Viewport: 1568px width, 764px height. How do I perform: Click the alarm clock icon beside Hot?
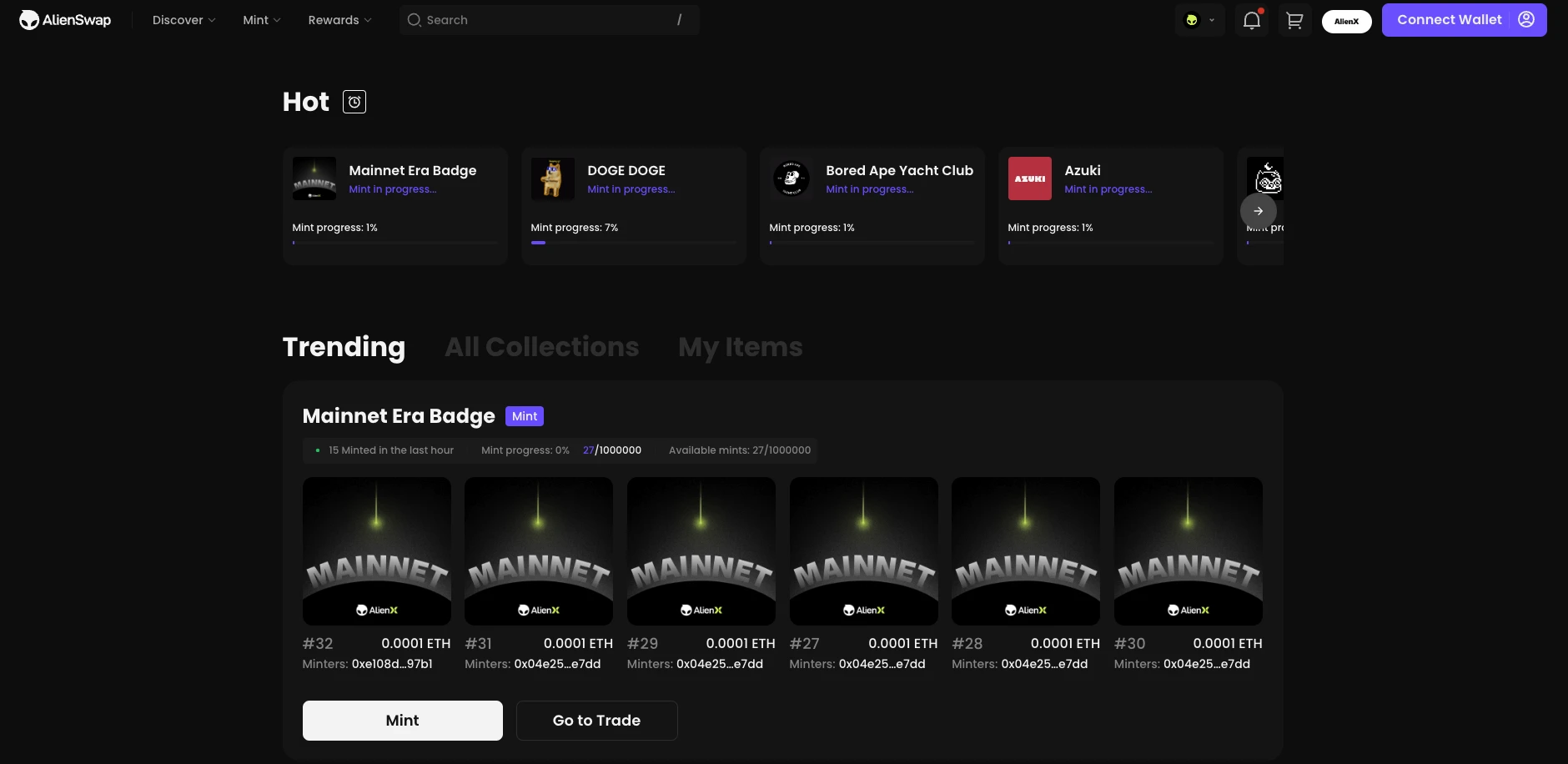click(354, 102)
